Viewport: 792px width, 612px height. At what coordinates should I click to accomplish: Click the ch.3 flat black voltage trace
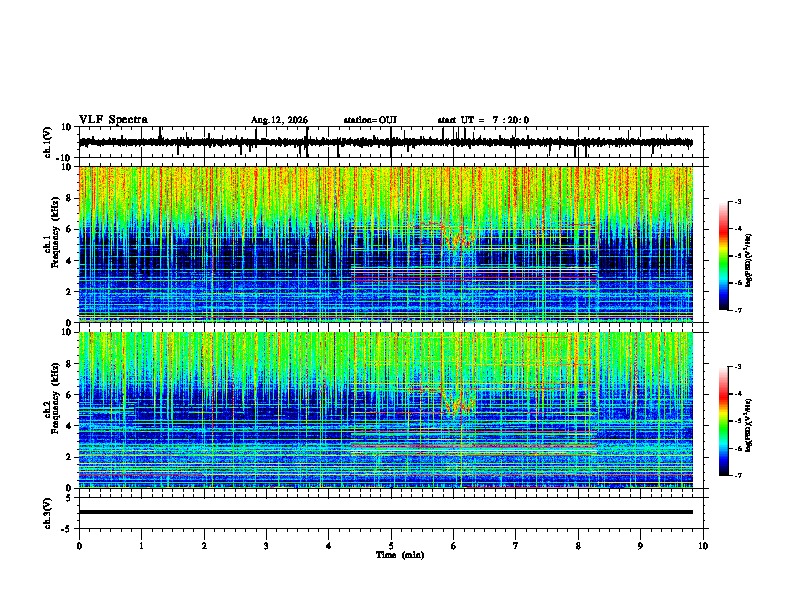pyautogui.click(x=385, y=512)
